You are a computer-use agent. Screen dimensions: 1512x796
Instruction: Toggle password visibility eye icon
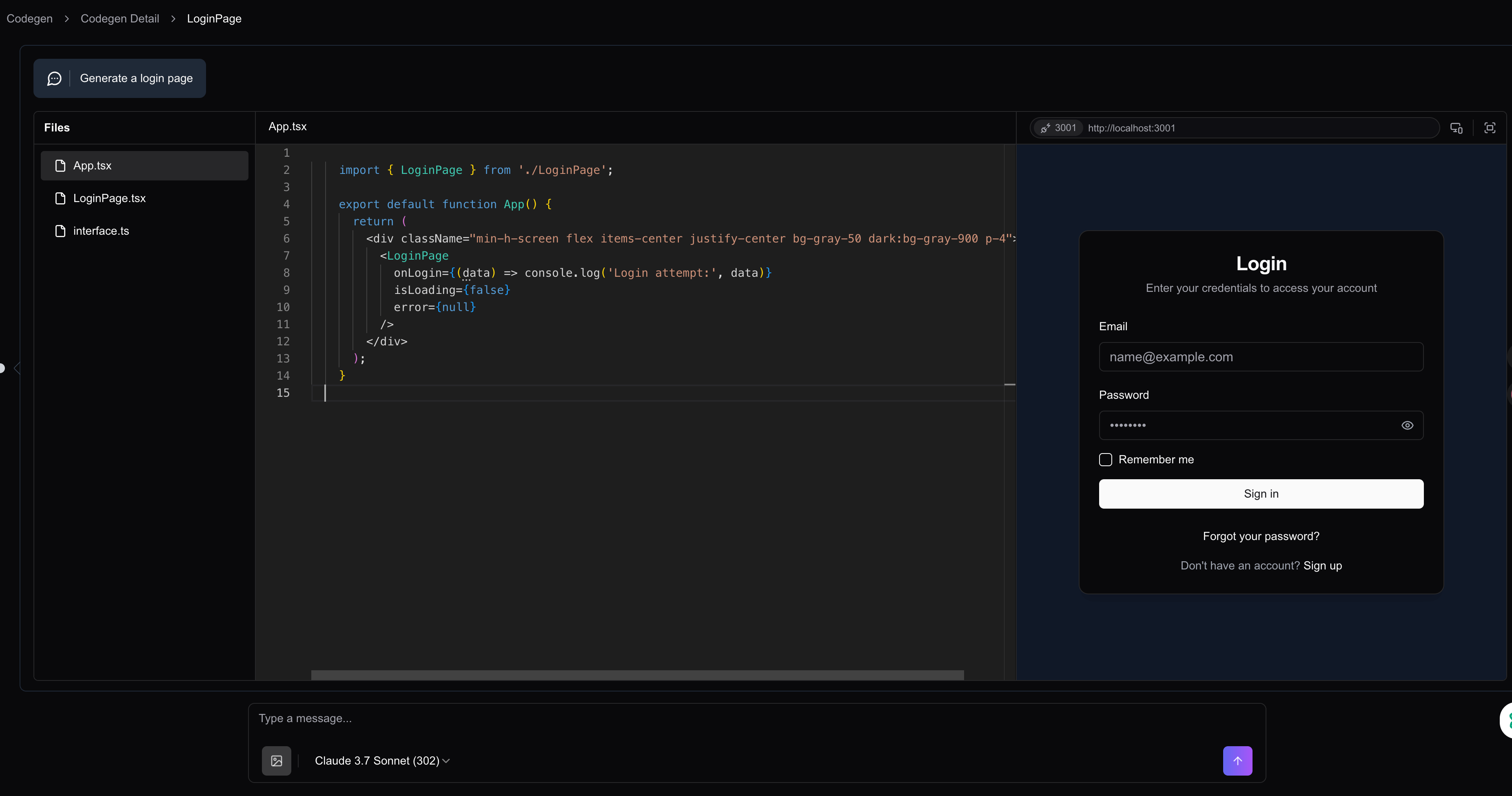point(1407,425)
